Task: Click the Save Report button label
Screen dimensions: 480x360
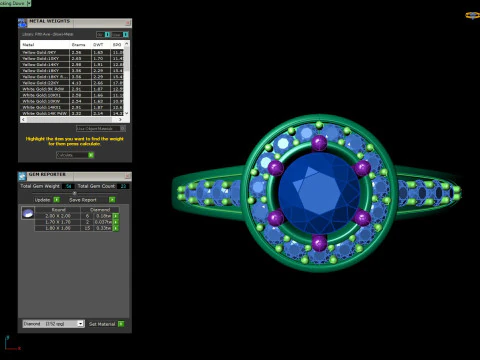Action: [83, 200]
